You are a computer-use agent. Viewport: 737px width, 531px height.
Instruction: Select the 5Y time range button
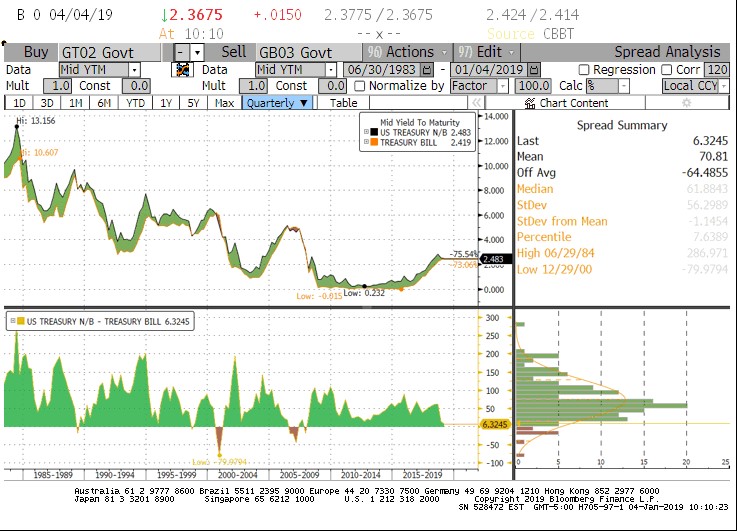point(194,103)
